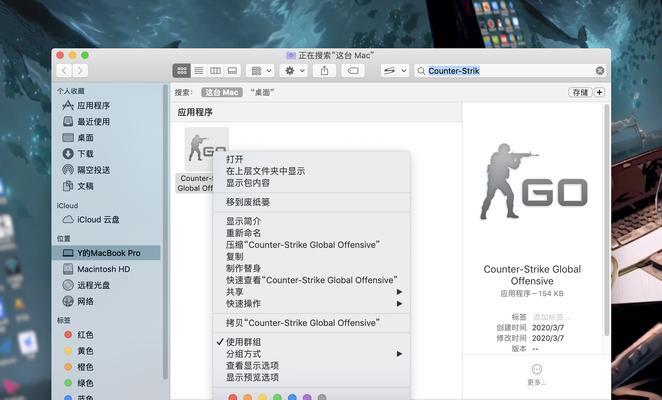The height and width of the screenshot is (400, 662).
Task: Choose 压缩"Counter-Strike Global Offensive" menu item
Action: [x=312, y=245]
